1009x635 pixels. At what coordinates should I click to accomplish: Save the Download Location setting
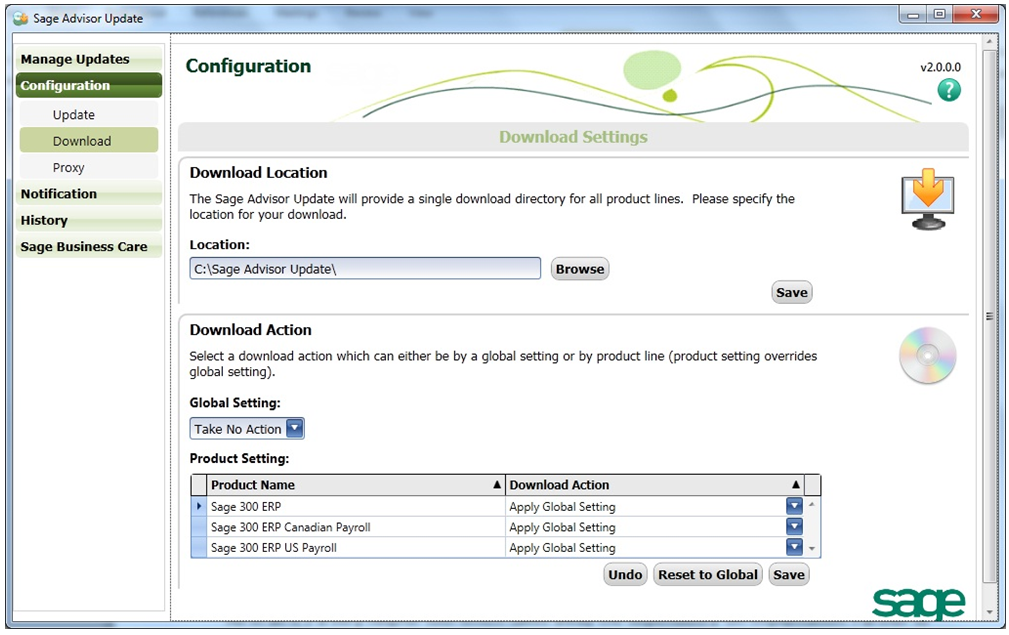pos(791,292)
